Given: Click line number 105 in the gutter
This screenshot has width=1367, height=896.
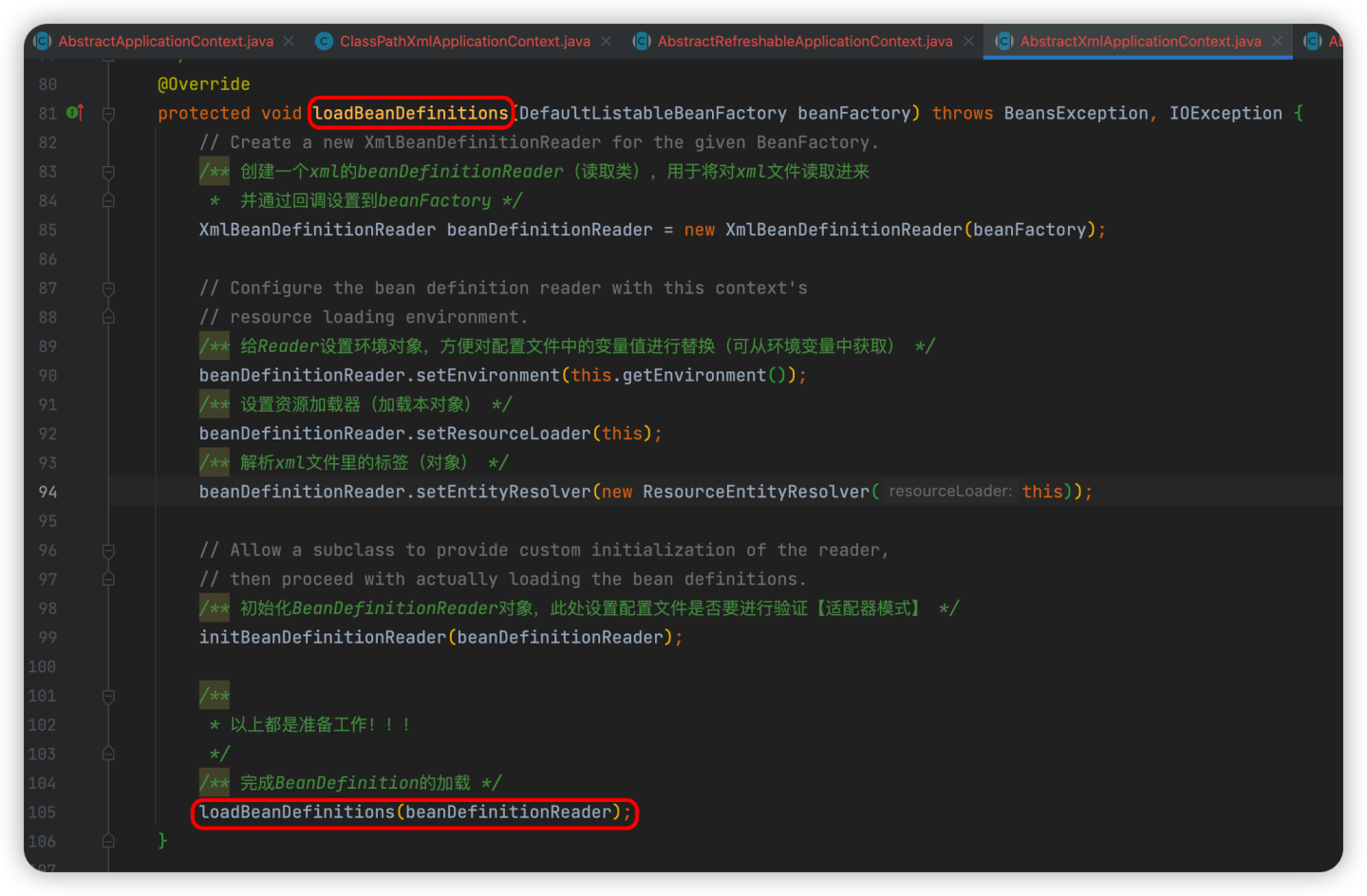Looking at the screenshot, I should point(42,812).
